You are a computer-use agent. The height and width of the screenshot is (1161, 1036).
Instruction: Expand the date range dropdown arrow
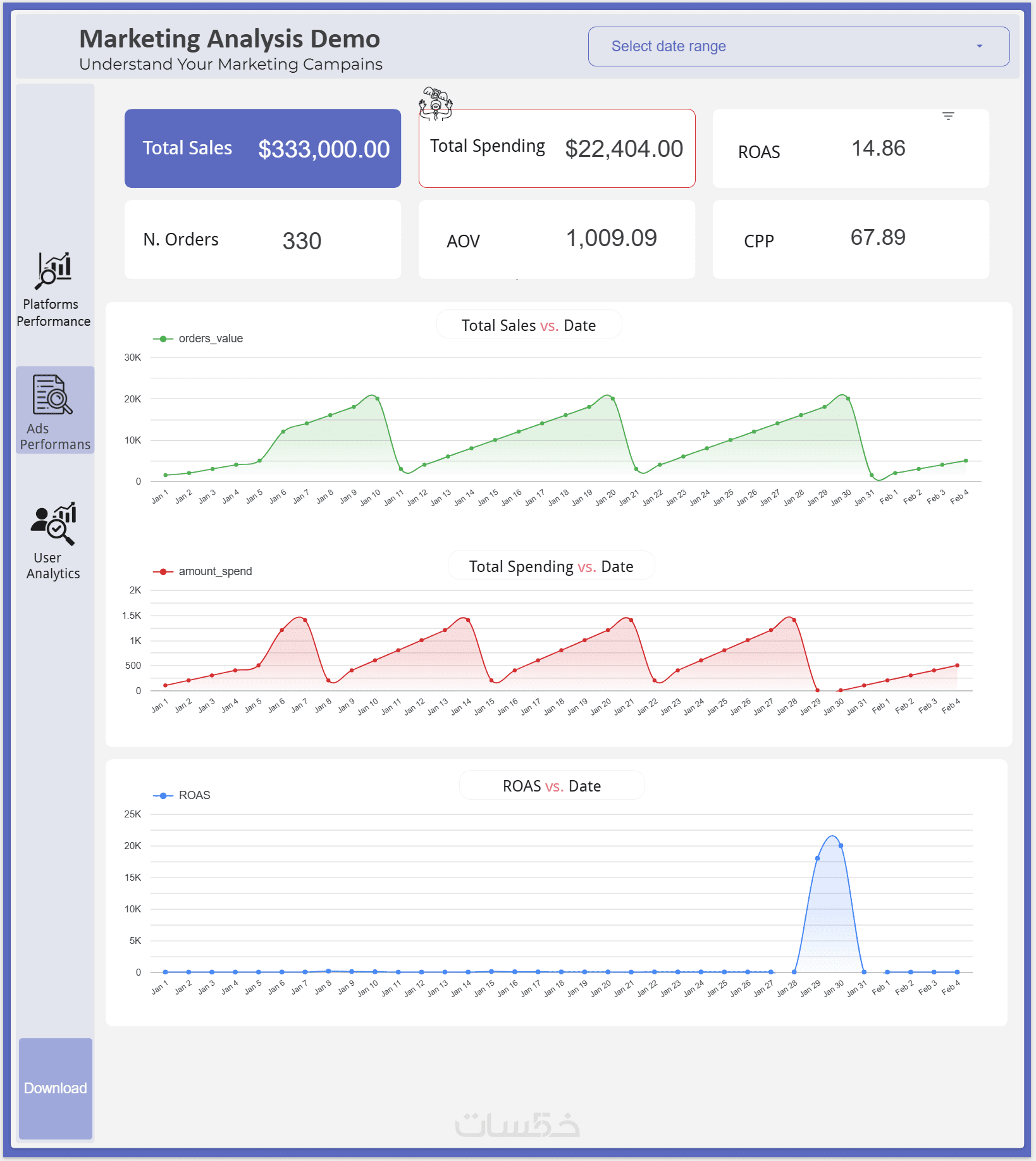pos(980,46)
